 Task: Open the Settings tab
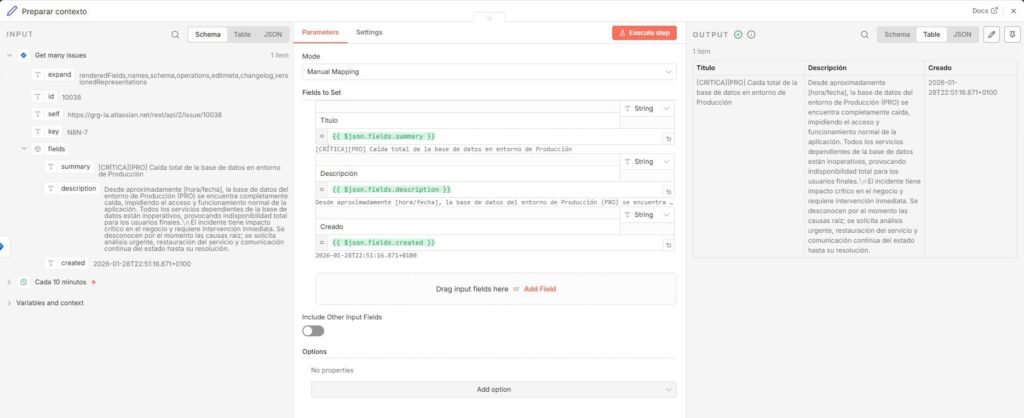click(x=369, y=32)
